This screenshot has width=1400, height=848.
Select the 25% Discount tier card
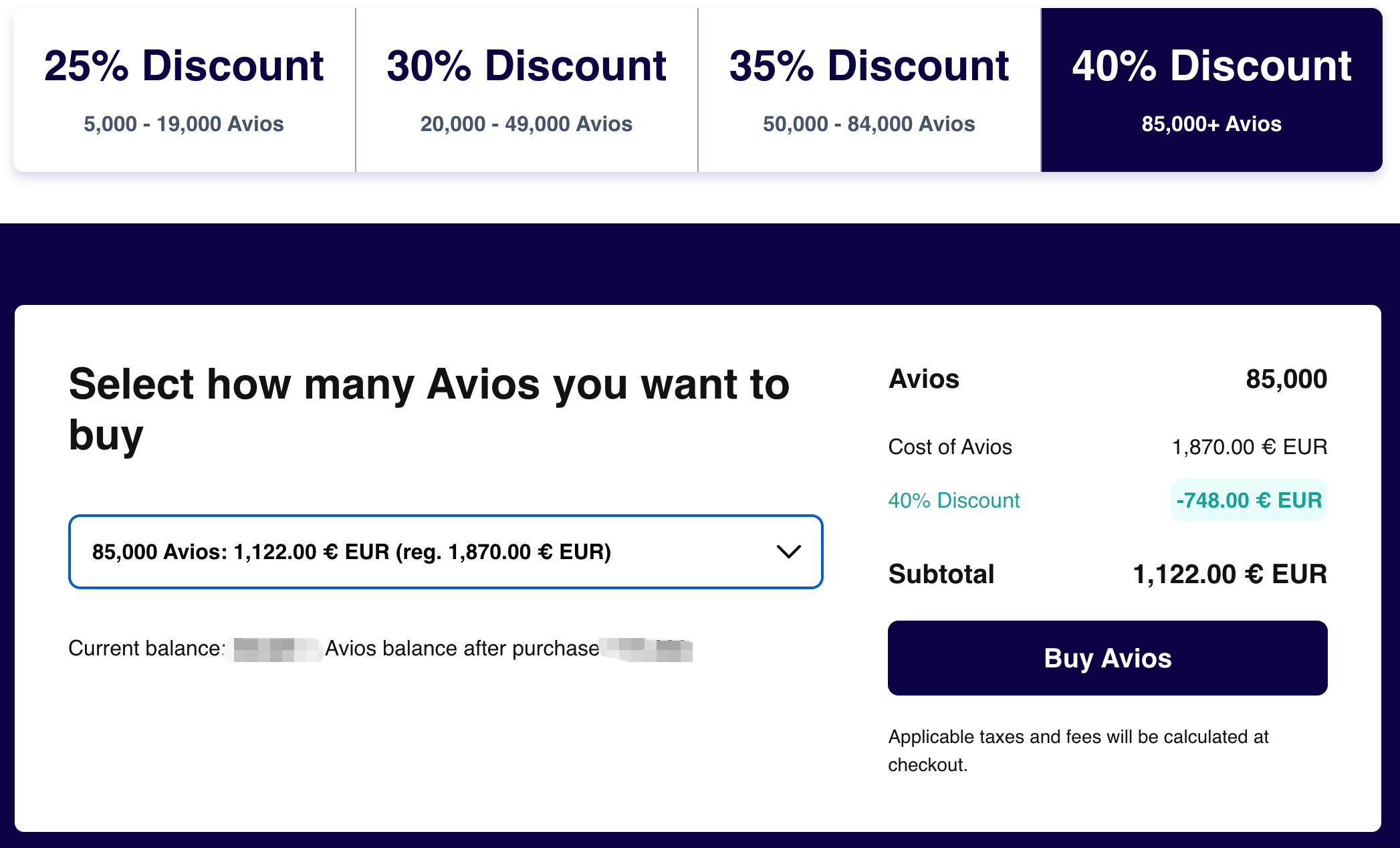pyautogui.click(x=184, y=90)
